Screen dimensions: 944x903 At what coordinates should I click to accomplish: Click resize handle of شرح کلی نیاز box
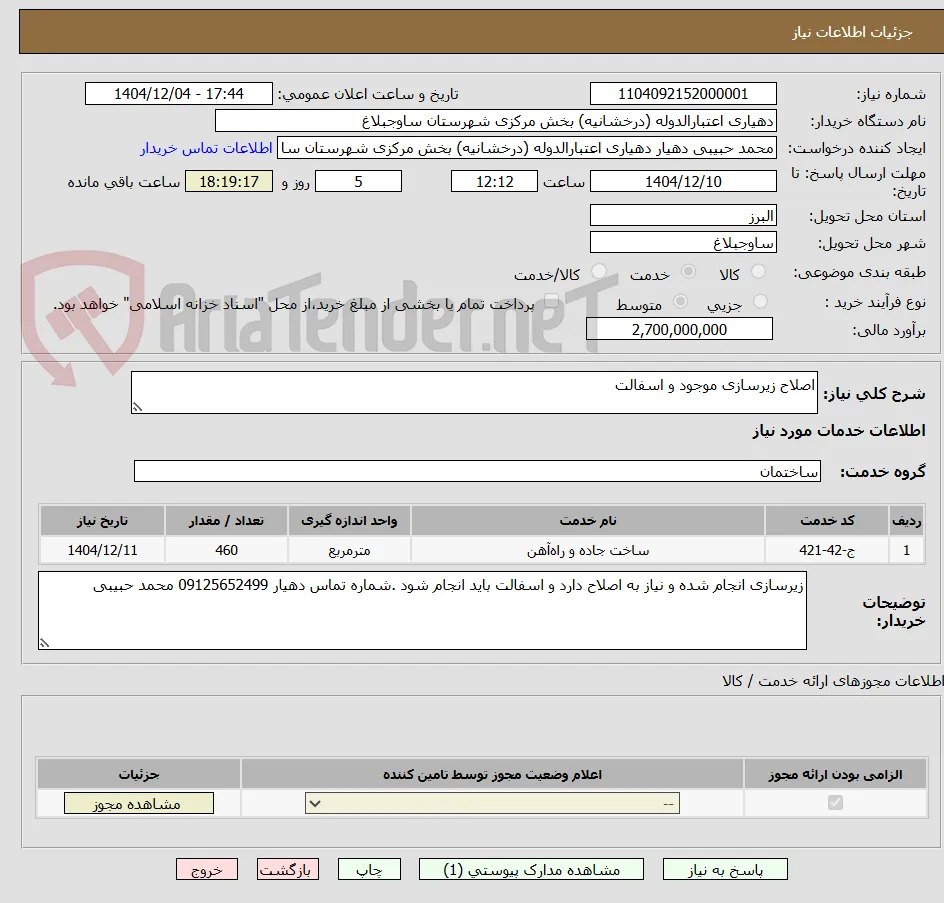click(137, 408)
